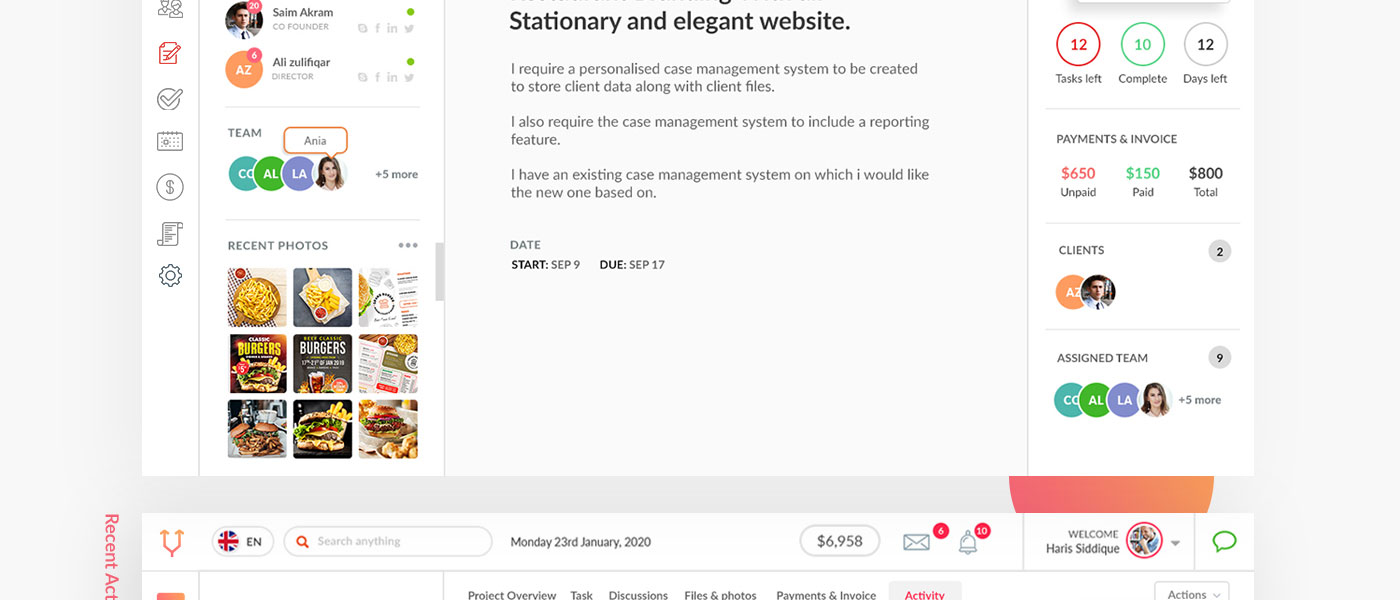This screenshot has width=1400, height=600.
Task: Click "+5 more" in the Team section
Action: 396,174
